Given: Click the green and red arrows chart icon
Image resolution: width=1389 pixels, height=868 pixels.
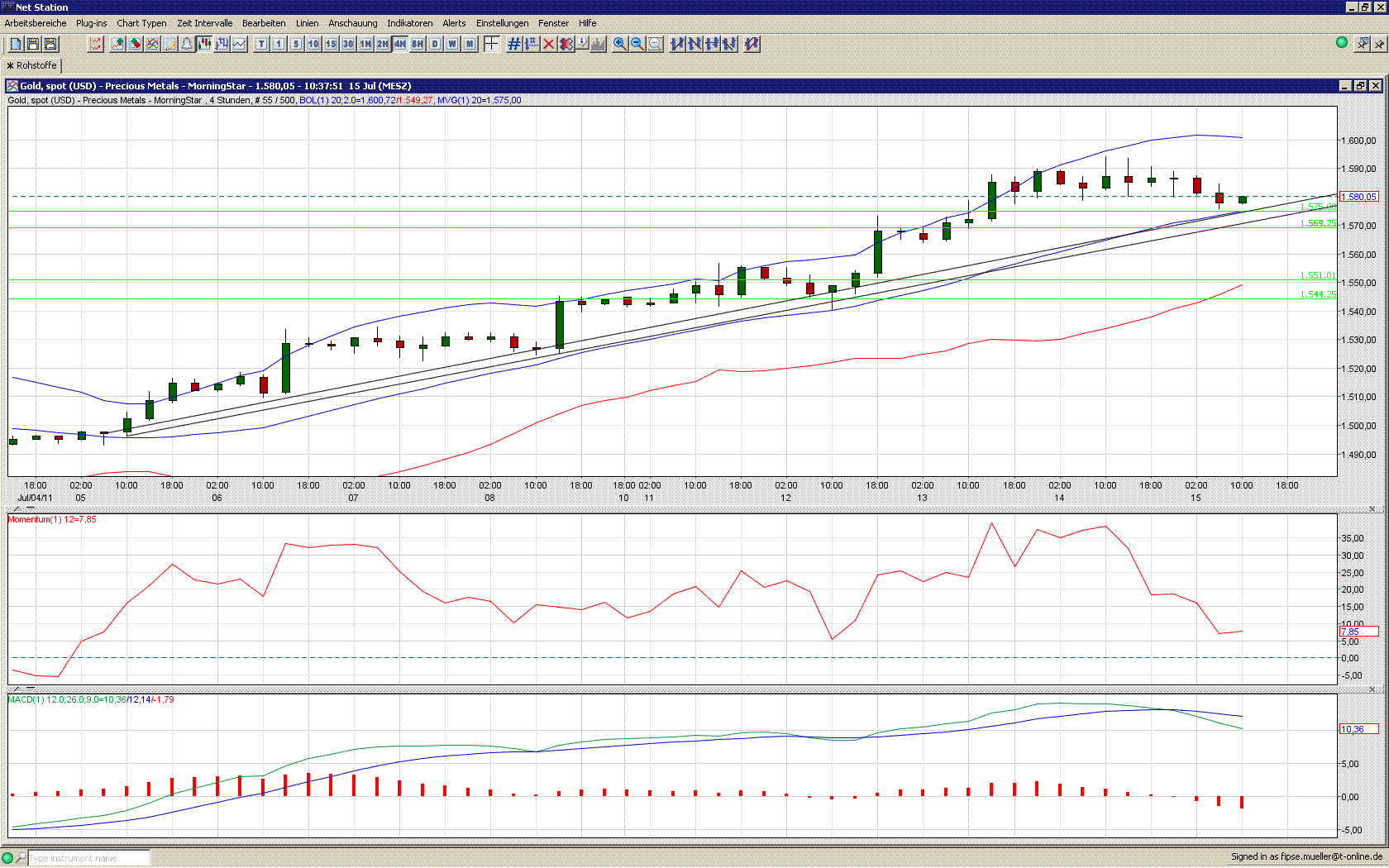Looking at the screenshot, I should 136,44.
